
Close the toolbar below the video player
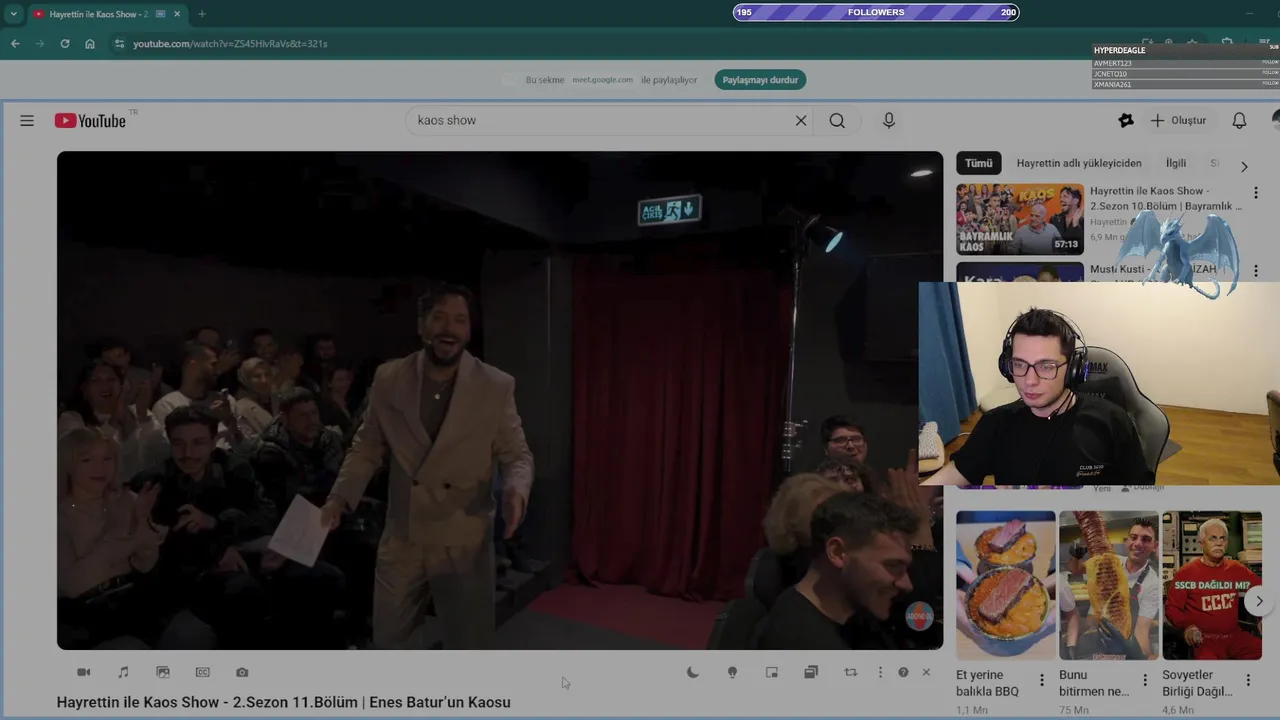(x=926, y=672)
